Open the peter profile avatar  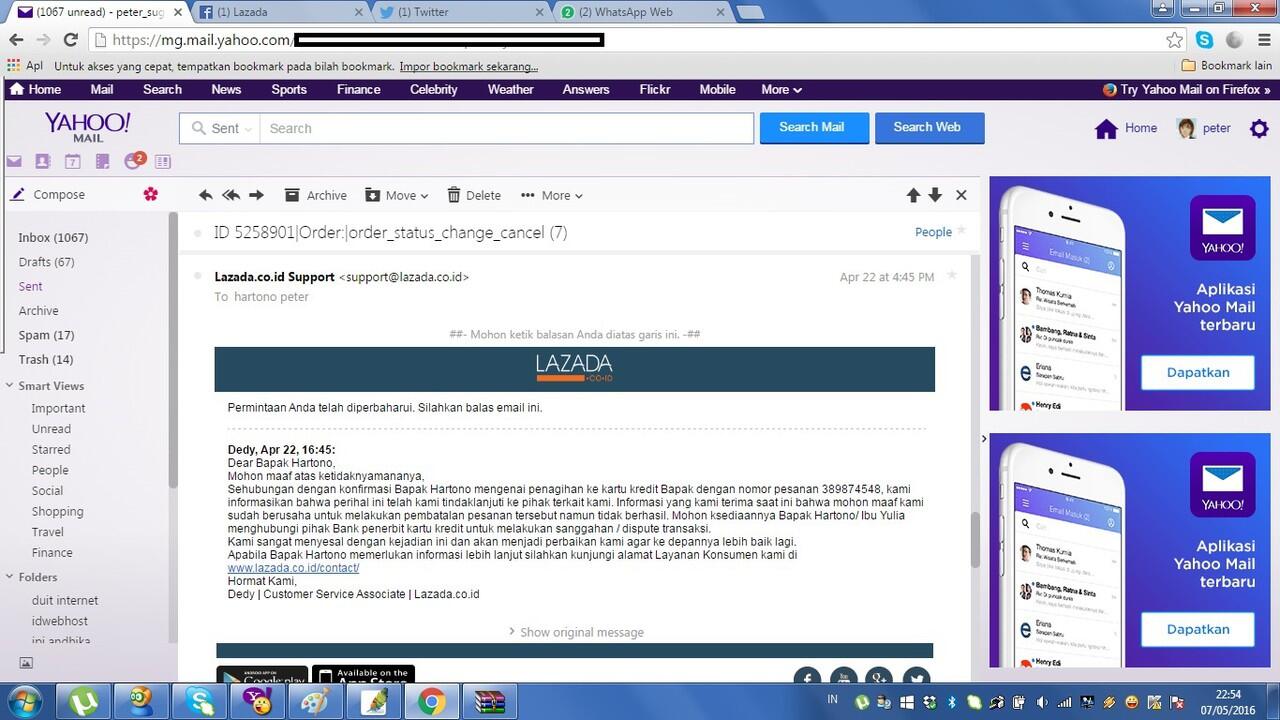[x=1187, y=129]
